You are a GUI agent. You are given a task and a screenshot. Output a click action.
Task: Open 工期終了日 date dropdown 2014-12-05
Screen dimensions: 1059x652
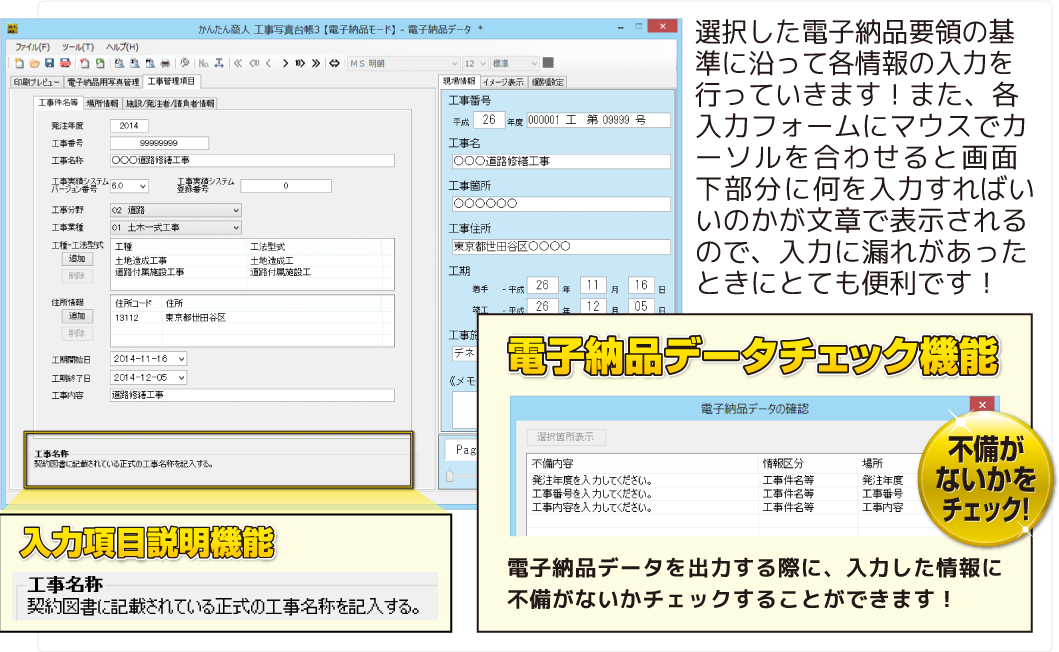149,378
